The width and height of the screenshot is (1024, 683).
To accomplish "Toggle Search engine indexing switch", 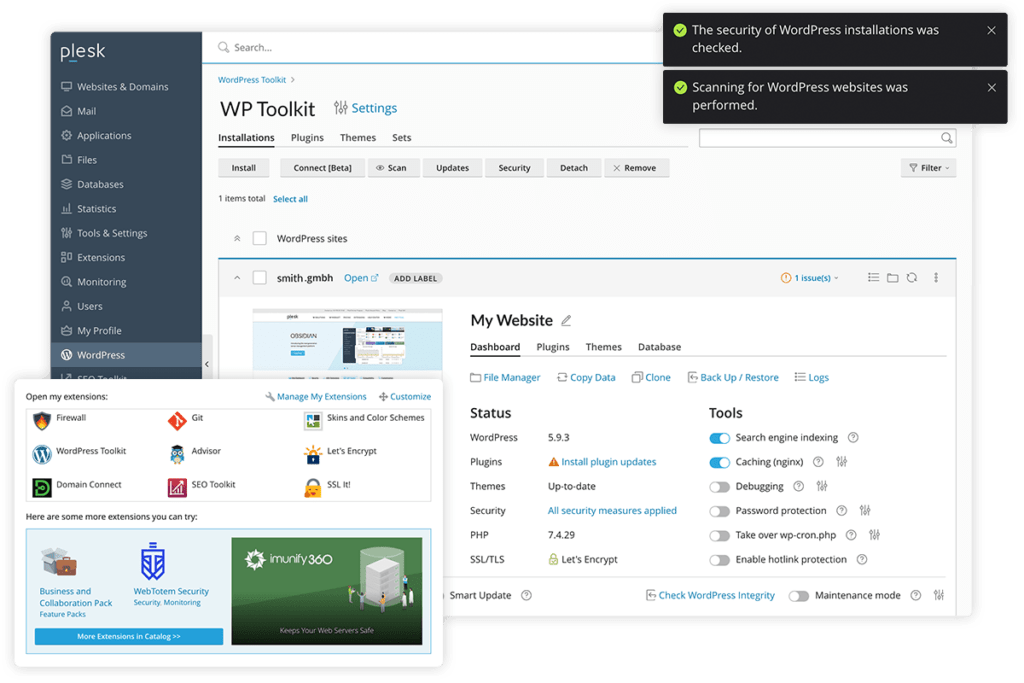I will point(720,438).
